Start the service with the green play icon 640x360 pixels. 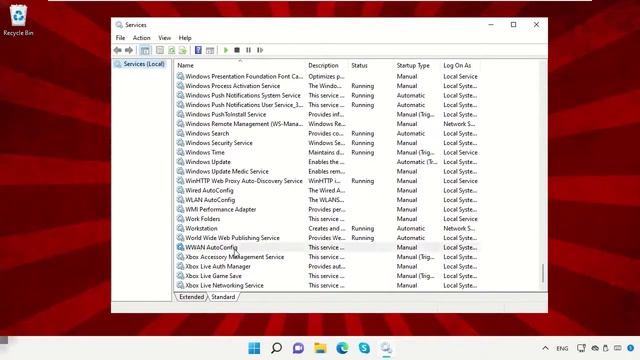[x=226, y=50]
